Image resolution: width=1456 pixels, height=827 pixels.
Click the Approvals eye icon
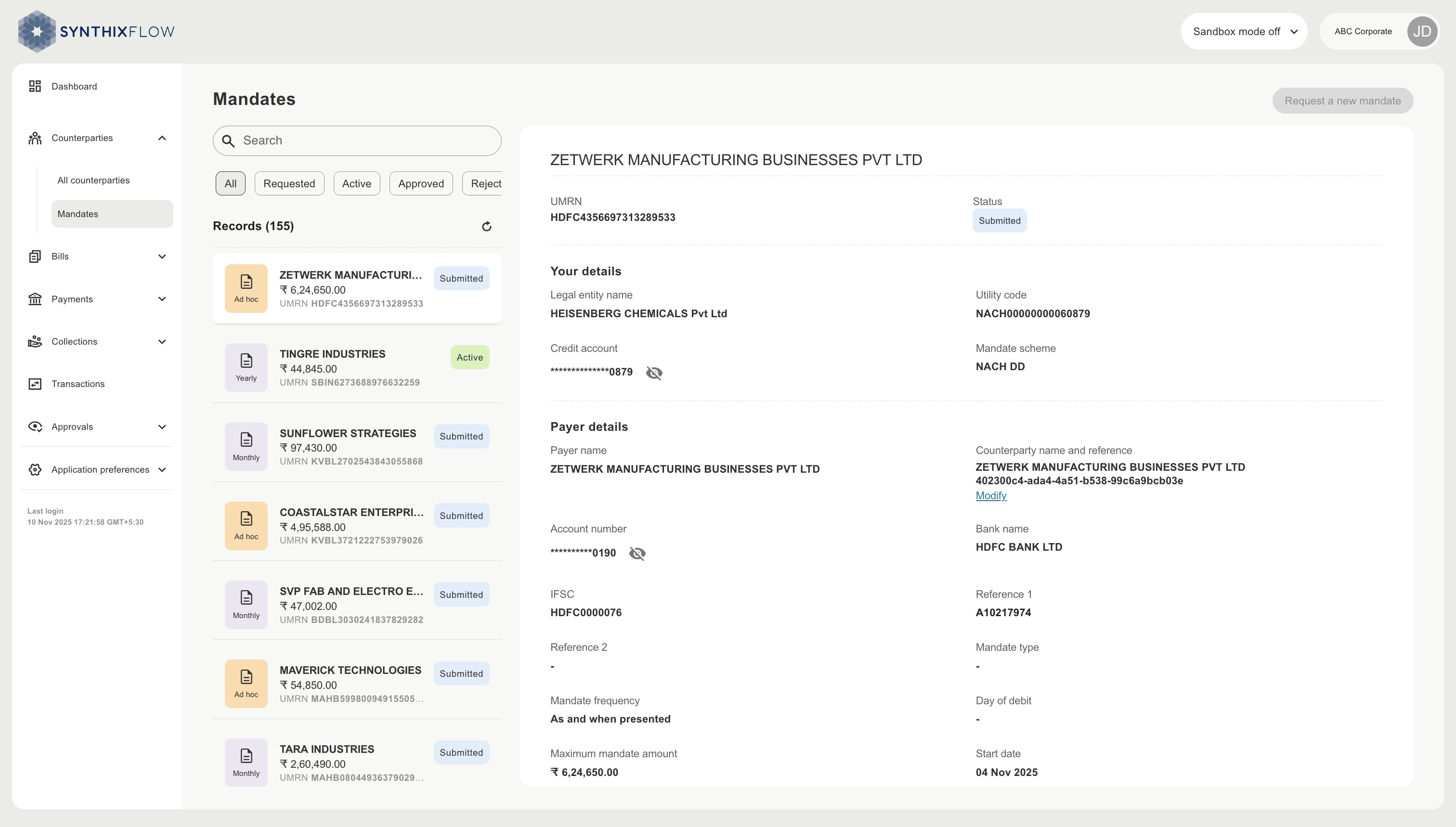[x=35, y=426]
